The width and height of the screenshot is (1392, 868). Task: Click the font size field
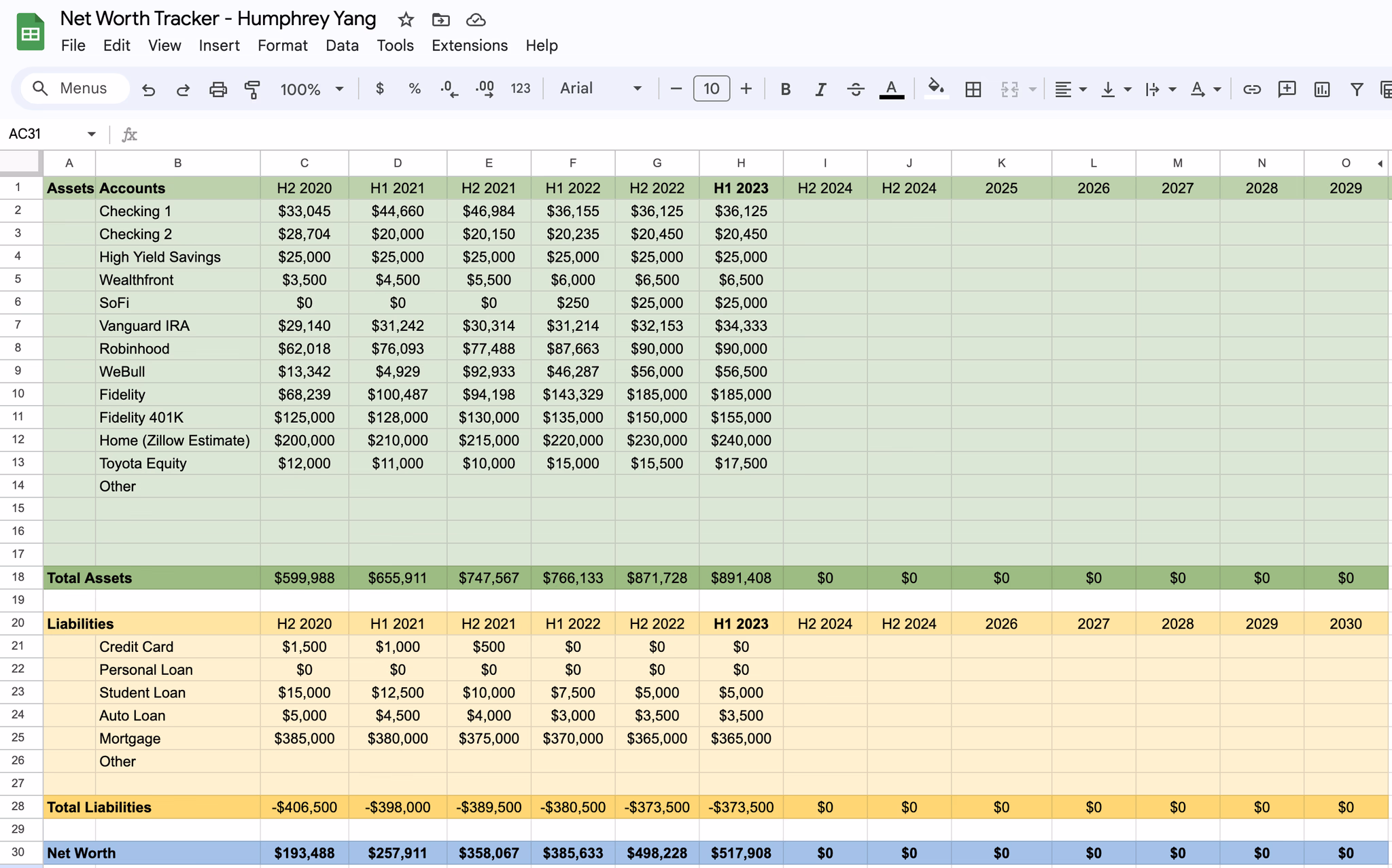point(711,88)
